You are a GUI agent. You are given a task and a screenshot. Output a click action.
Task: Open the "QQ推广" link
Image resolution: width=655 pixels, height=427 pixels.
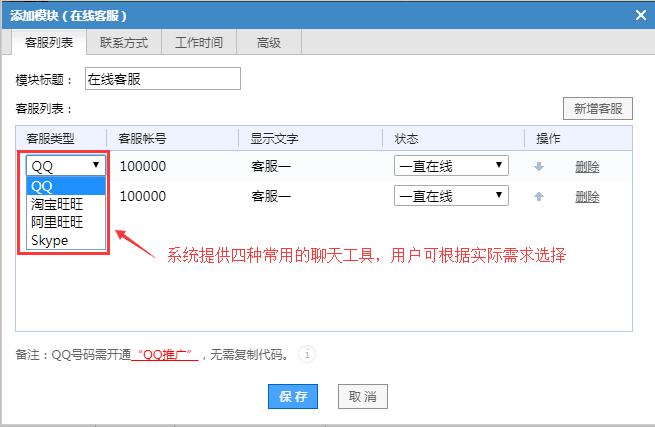[x=165, y=355]
